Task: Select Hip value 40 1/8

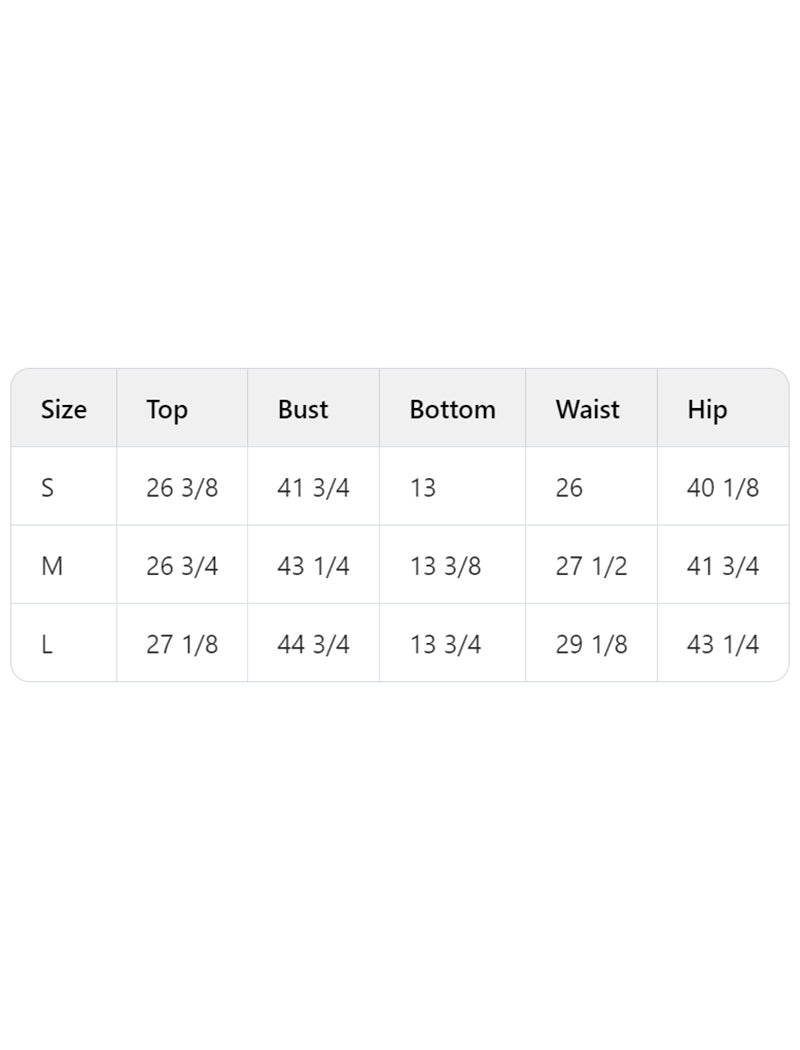Action: pyautogui.click(x=723, y=488)
